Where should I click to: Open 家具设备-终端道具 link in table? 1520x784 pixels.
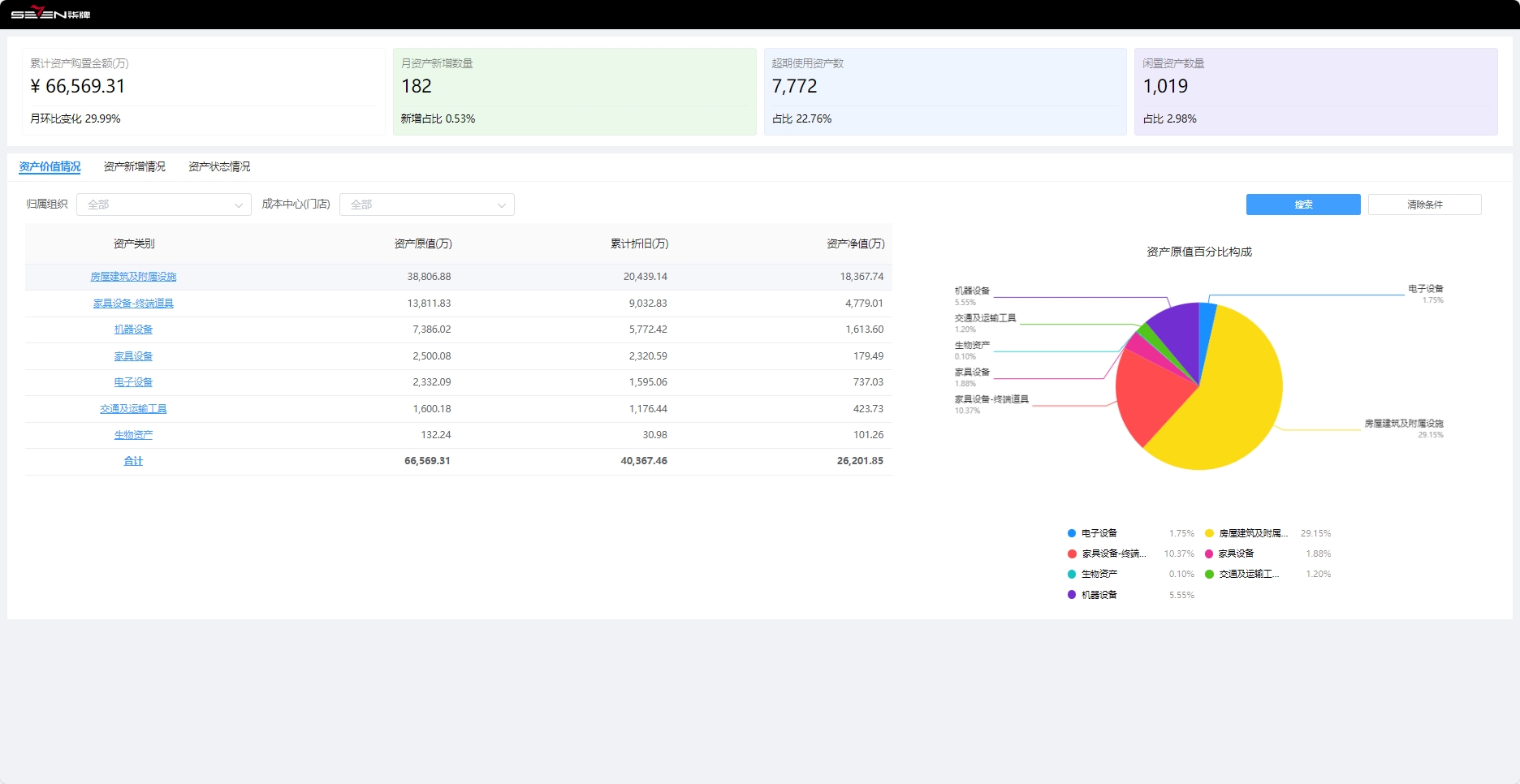click(133, 304)
